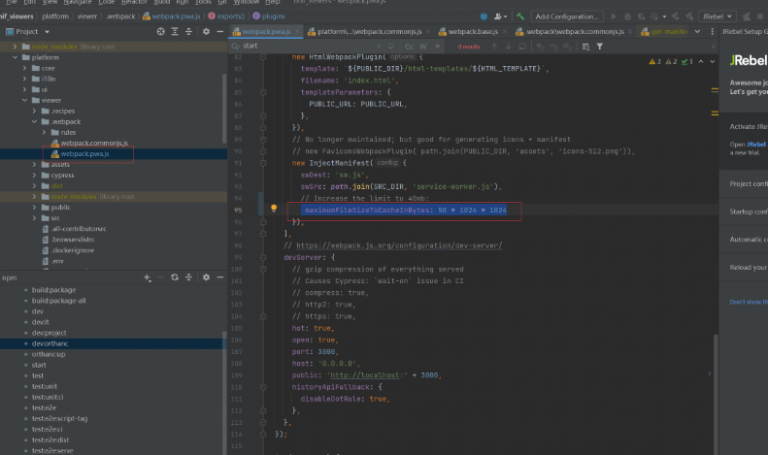This screenshot has height=455, width=768.
Task: Toggle the match case 'Cc' search option
Action: point(409,46)
